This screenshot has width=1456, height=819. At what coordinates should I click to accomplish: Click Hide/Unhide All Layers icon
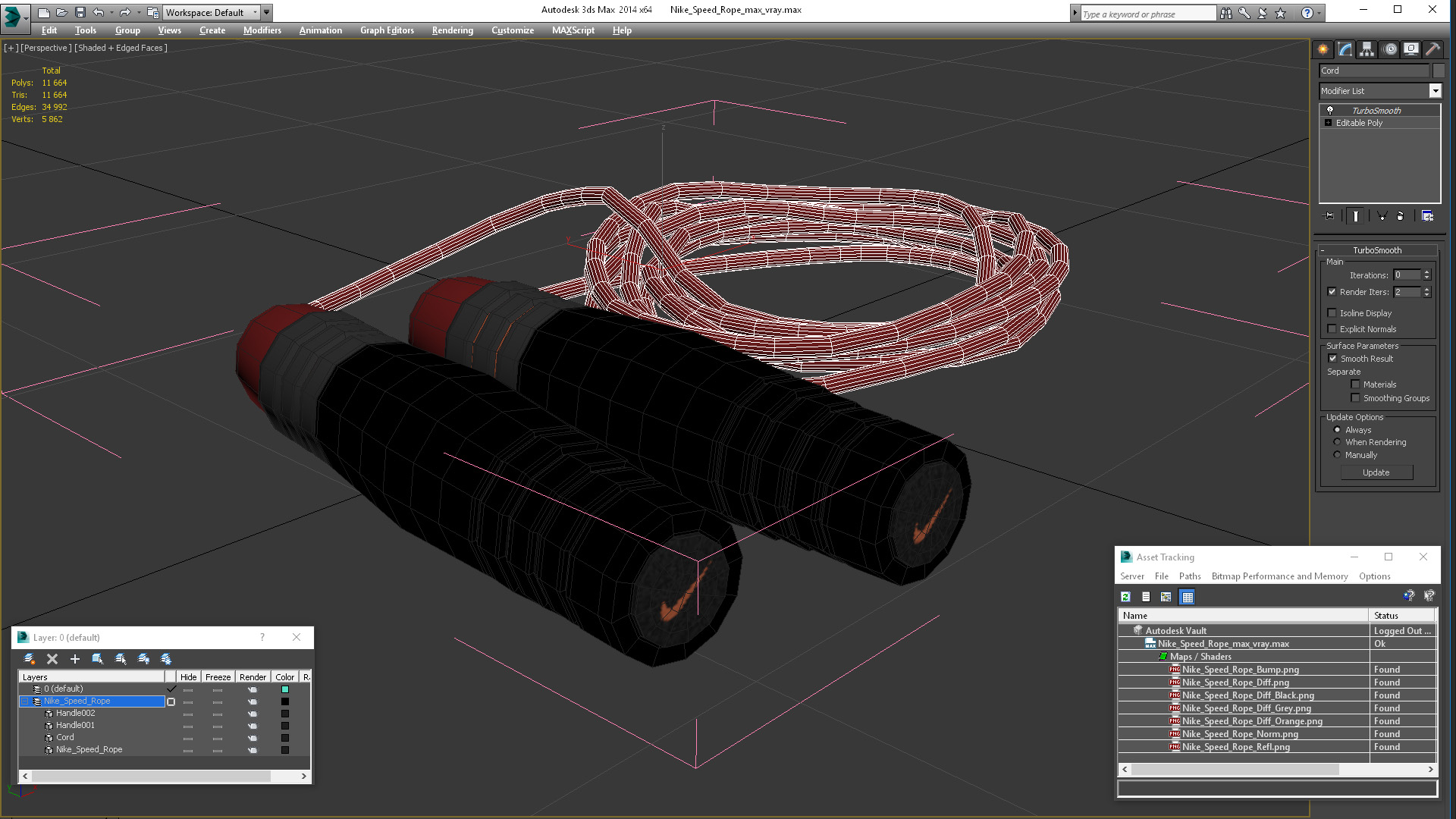point(143,659)
